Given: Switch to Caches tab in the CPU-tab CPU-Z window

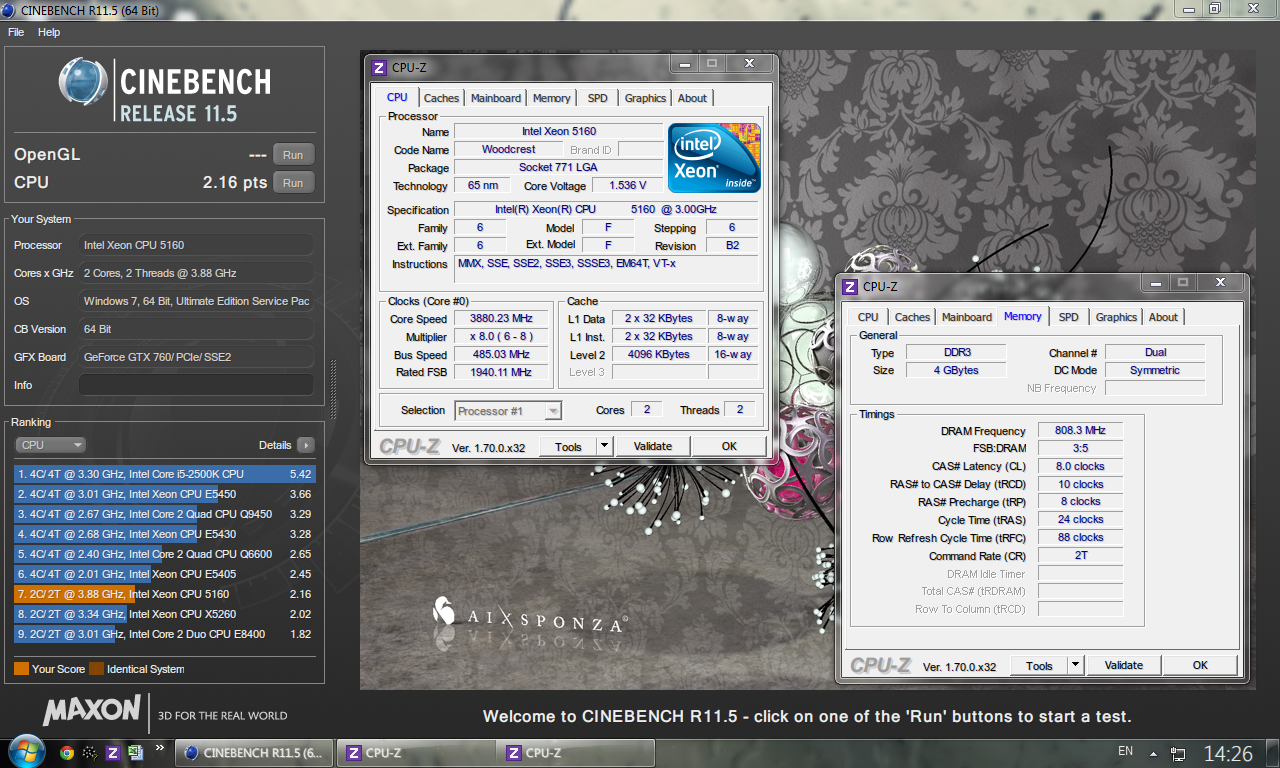Looking at the screenshot, I should (441, 98).
